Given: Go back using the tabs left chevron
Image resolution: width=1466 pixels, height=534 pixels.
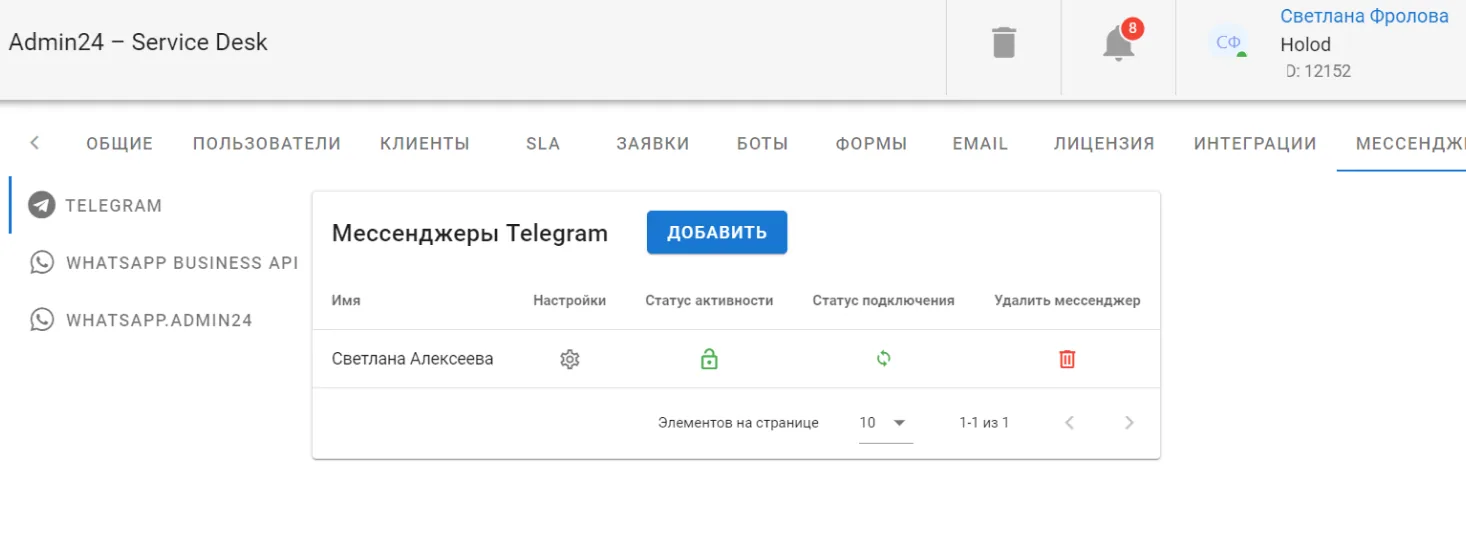Looking at the screenshot, I should 35,143.
